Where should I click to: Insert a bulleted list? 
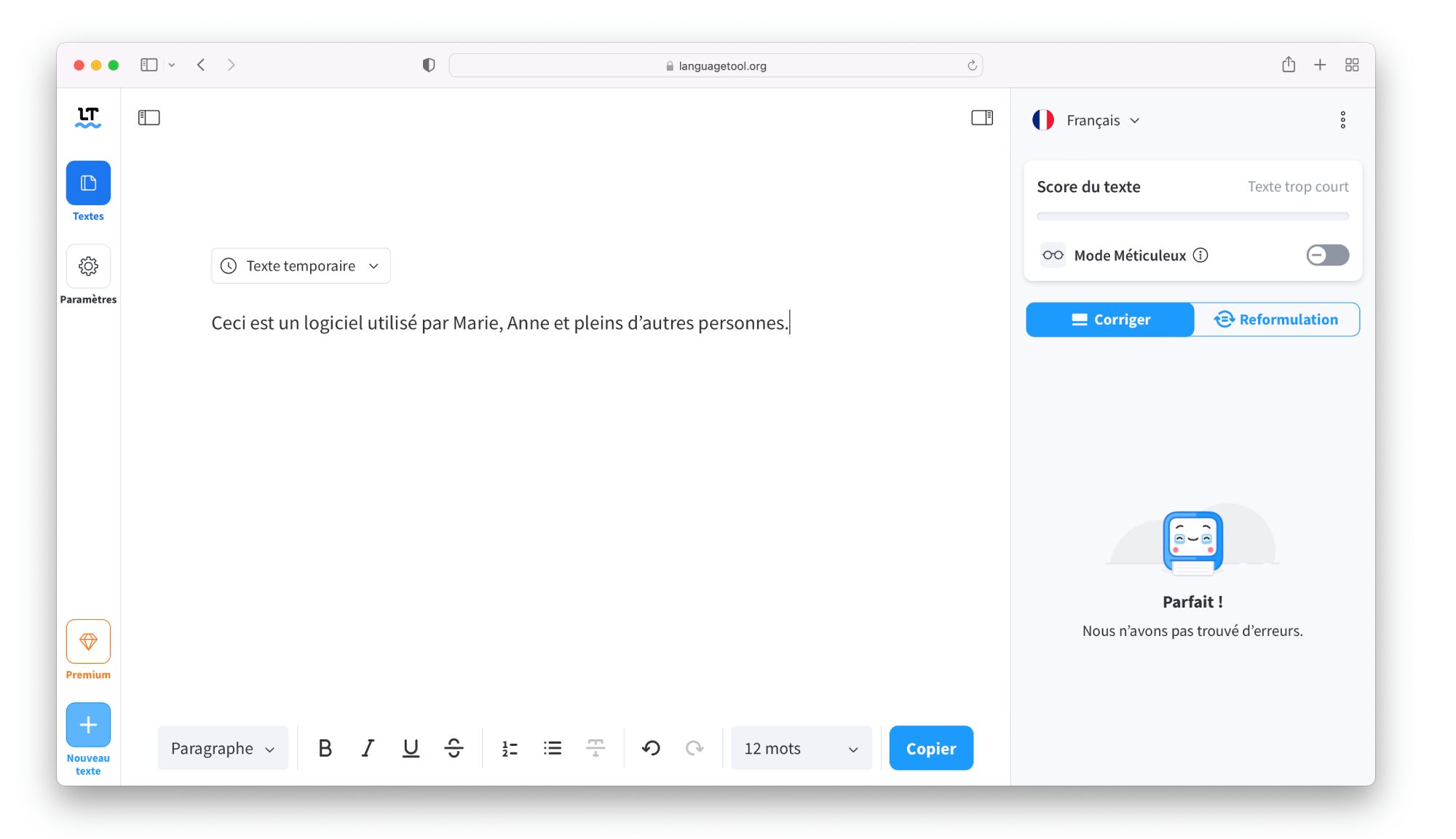click(x=552, y=747)
